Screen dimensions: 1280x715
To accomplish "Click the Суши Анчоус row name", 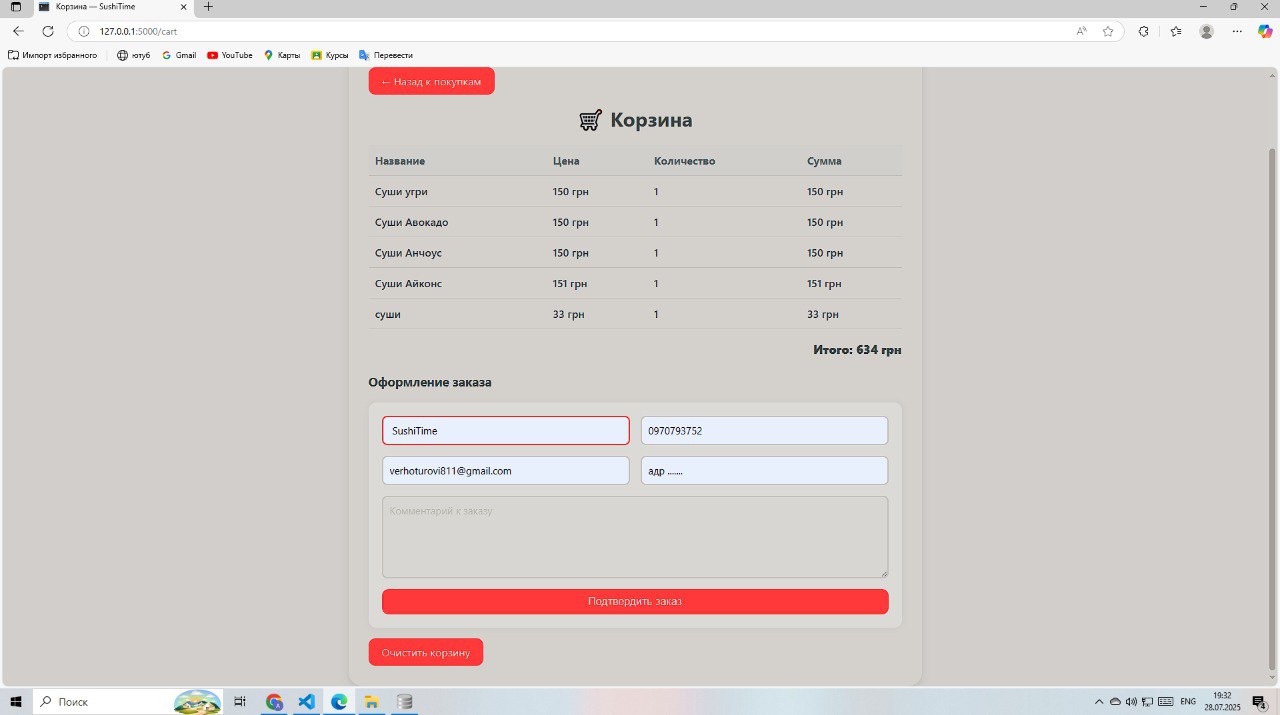I will pos(408,253).
